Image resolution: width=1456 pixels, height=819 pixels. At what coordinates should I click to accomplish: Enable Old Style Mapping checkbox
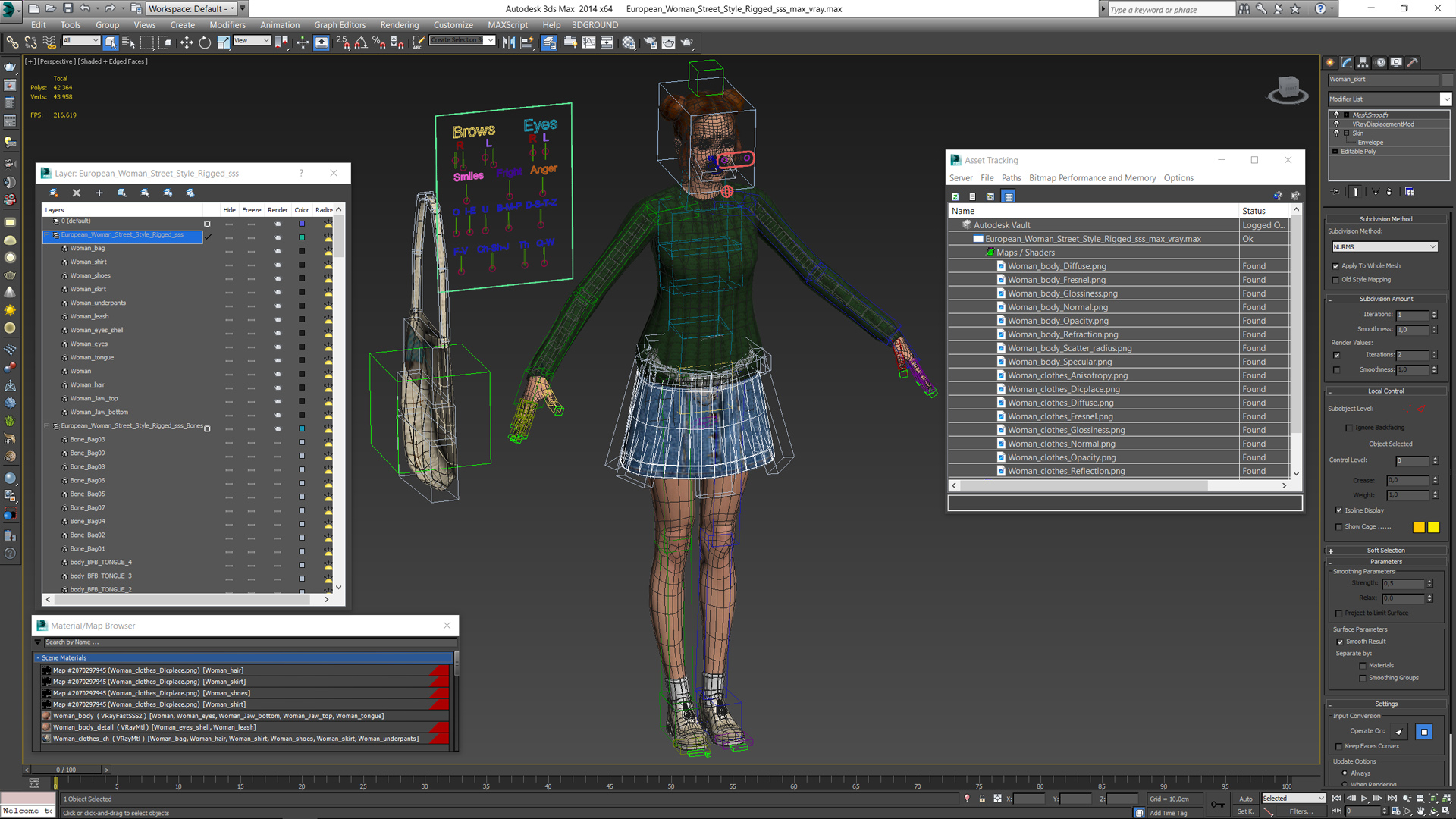pos(1336,280)
